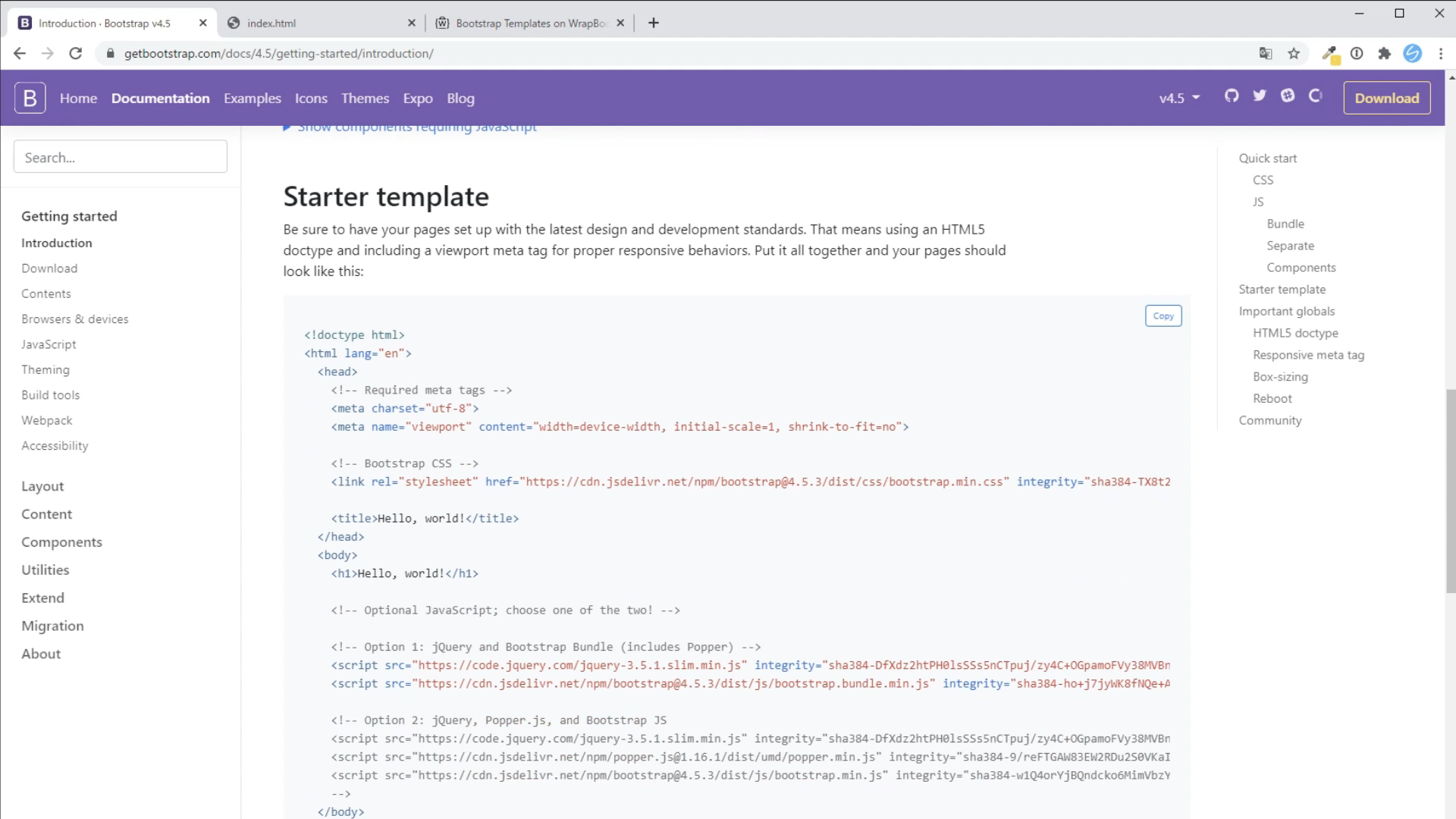The width and height of the screenshot is (1456, 819).
Task: Click the browser forward arrow
Action: 47,53
